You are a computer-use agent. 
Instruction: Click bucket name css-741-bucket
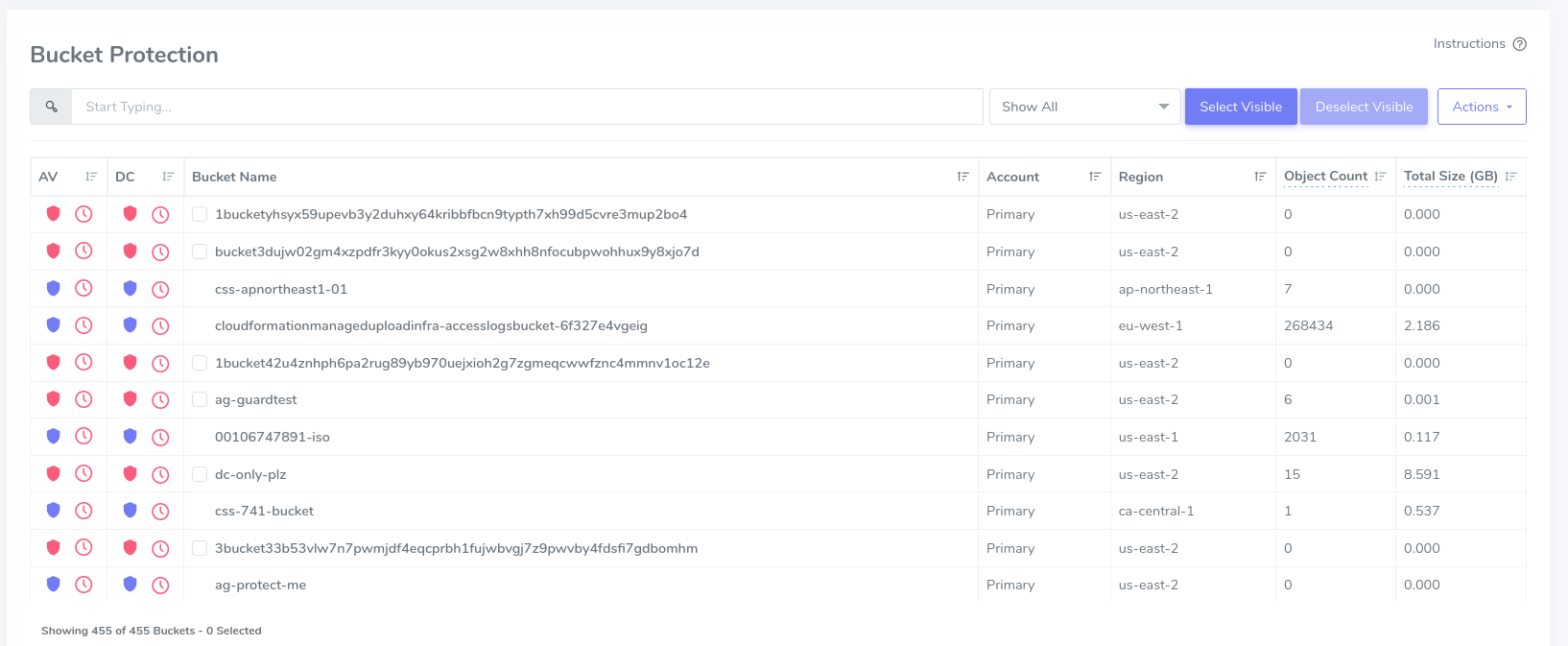coord(264,511)
